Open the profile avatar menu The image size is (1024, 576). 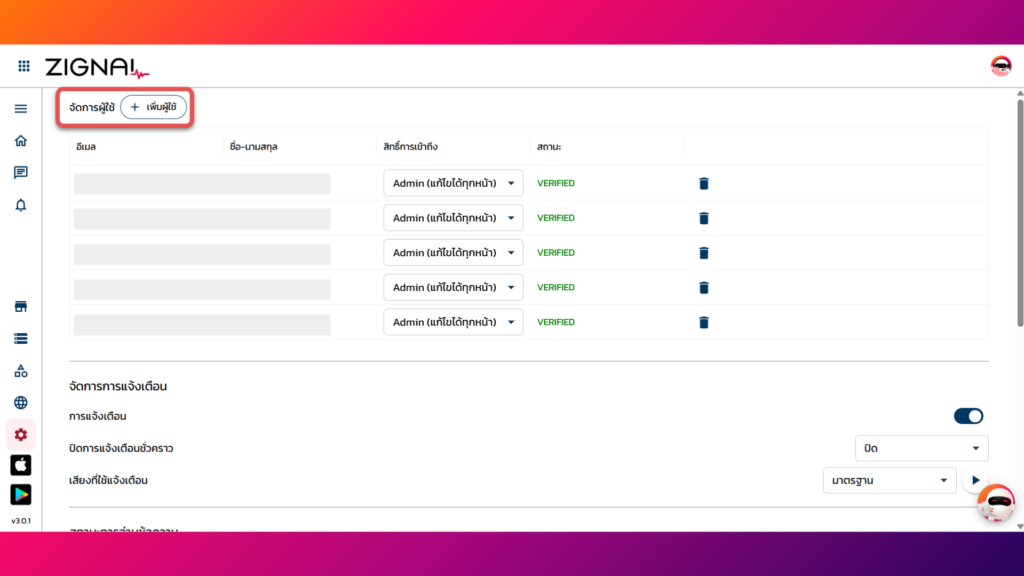(x=1000, y=66)
